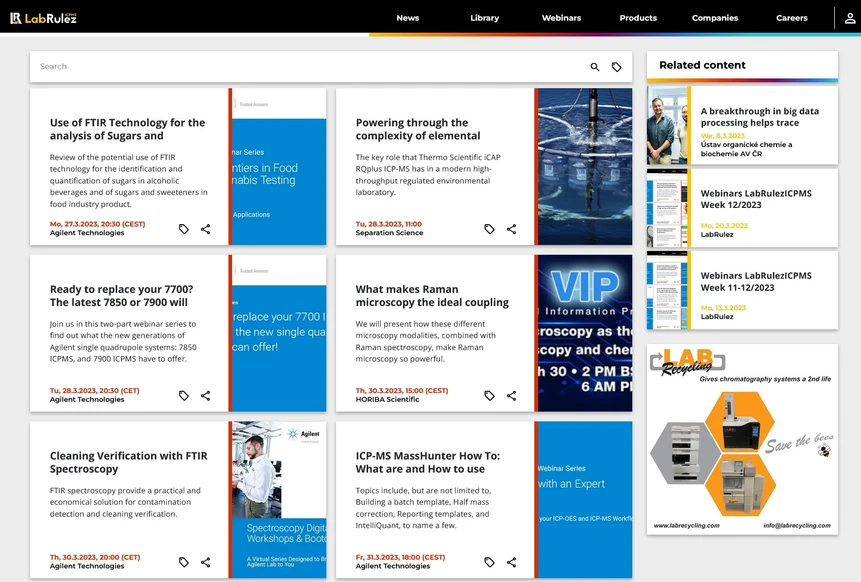This screenshot has height=582, width=861.
Task: Open the Companies menu
Action: (715, 18)
